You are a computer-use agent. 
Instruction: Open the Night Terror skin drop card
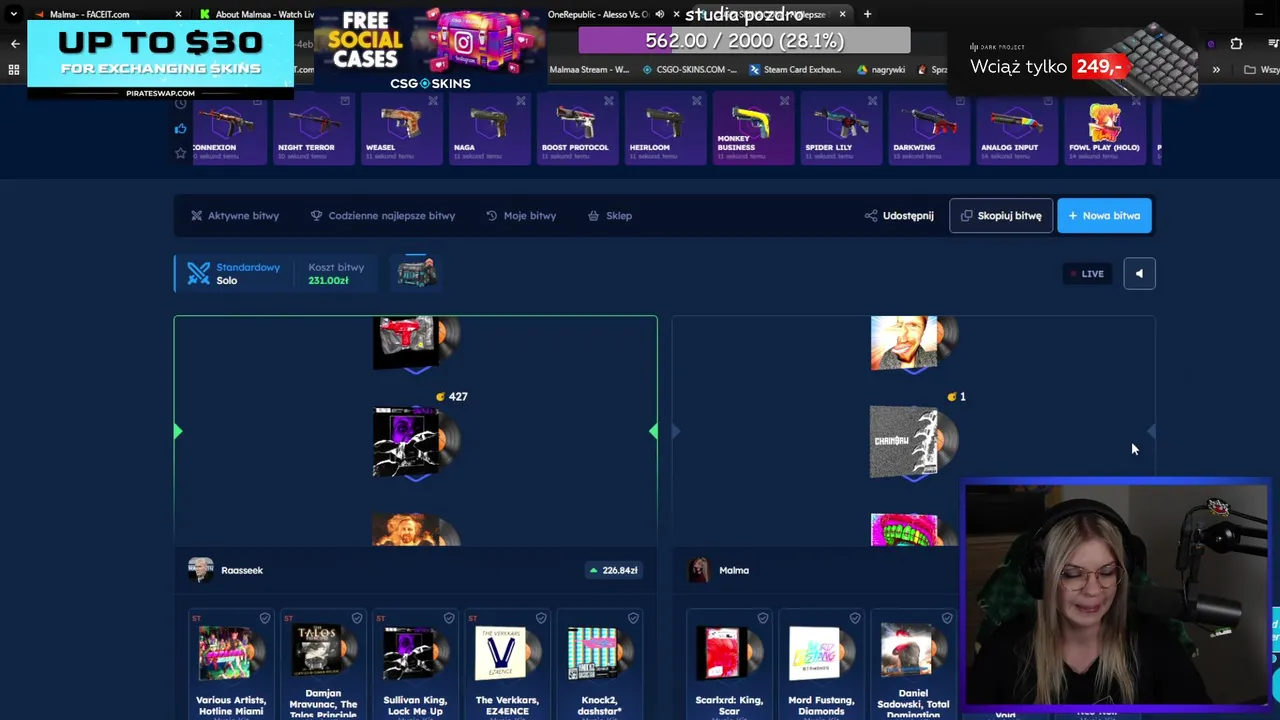(313, 128)
